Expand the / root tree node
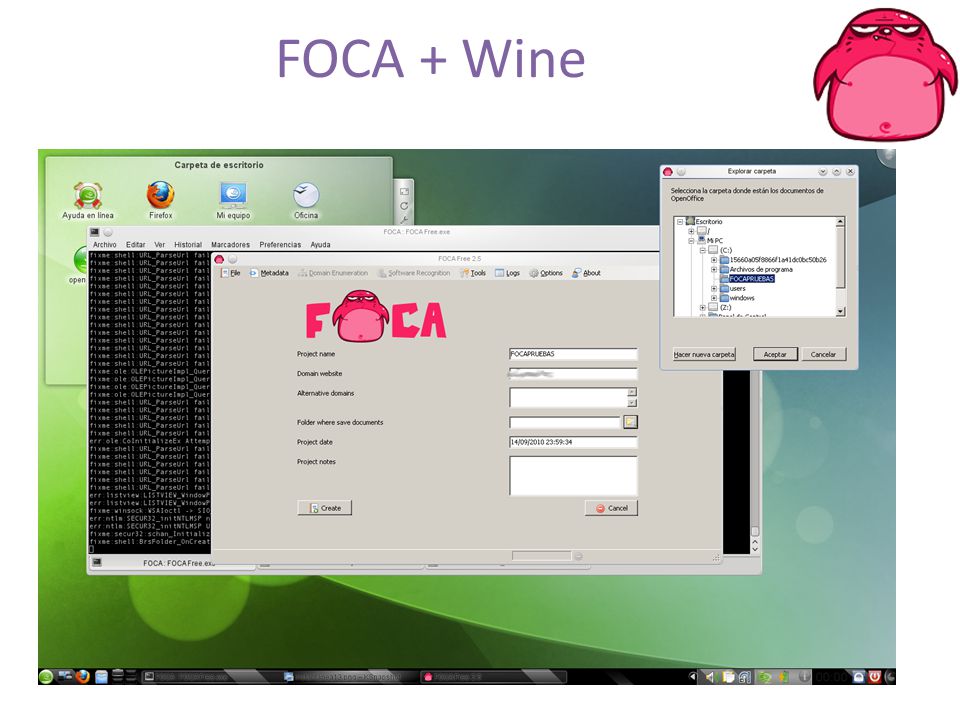The image size is (960, 720). coord(691,231)
